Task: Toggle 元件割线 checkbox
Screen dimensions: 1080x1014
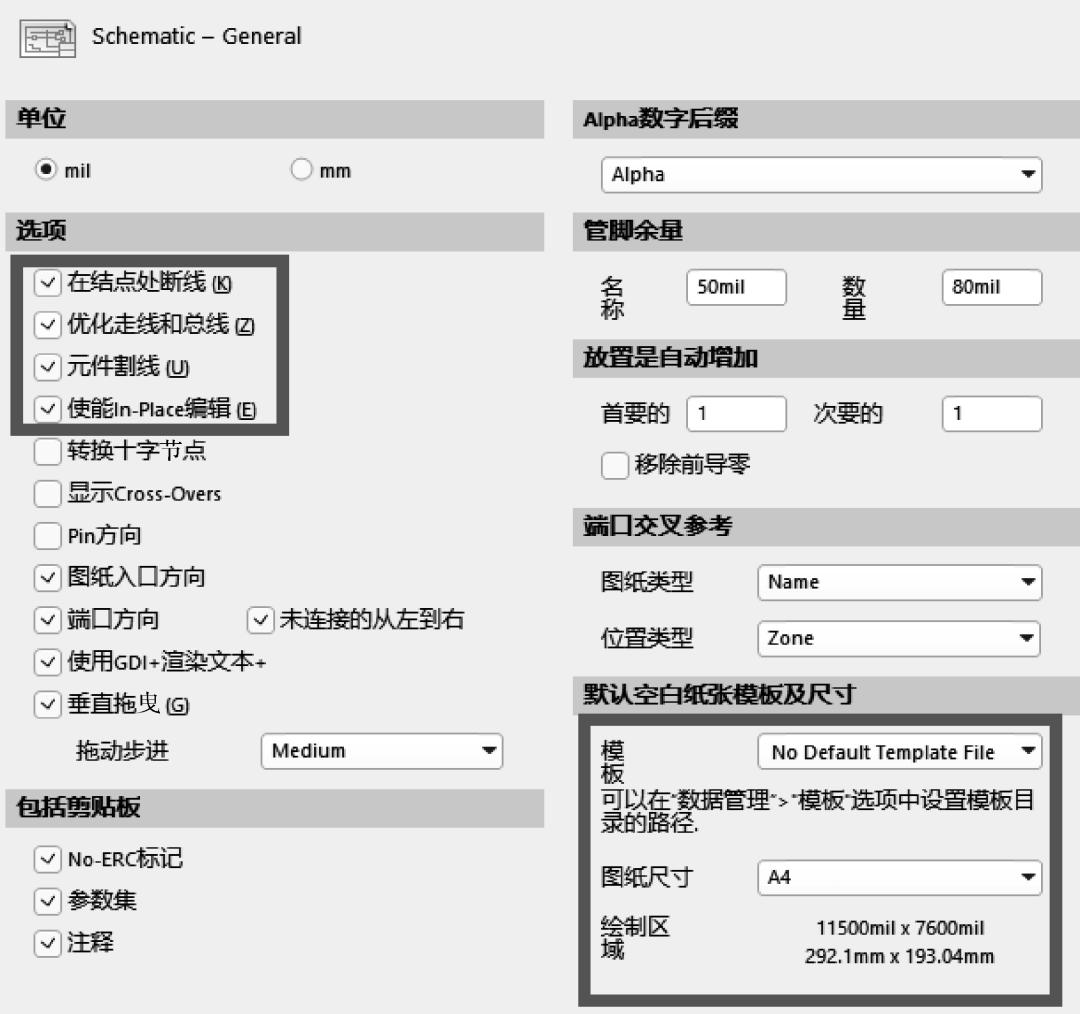Action: [48, 367]
